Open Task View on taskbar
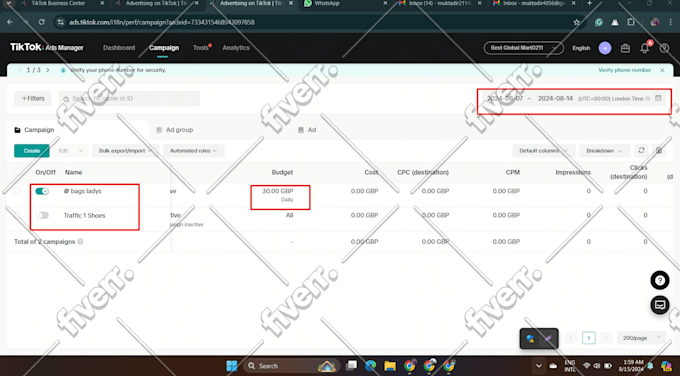Image resolution: width=680 pixels, height=376 pixels. pyautogui.click(x=351, y=366)
